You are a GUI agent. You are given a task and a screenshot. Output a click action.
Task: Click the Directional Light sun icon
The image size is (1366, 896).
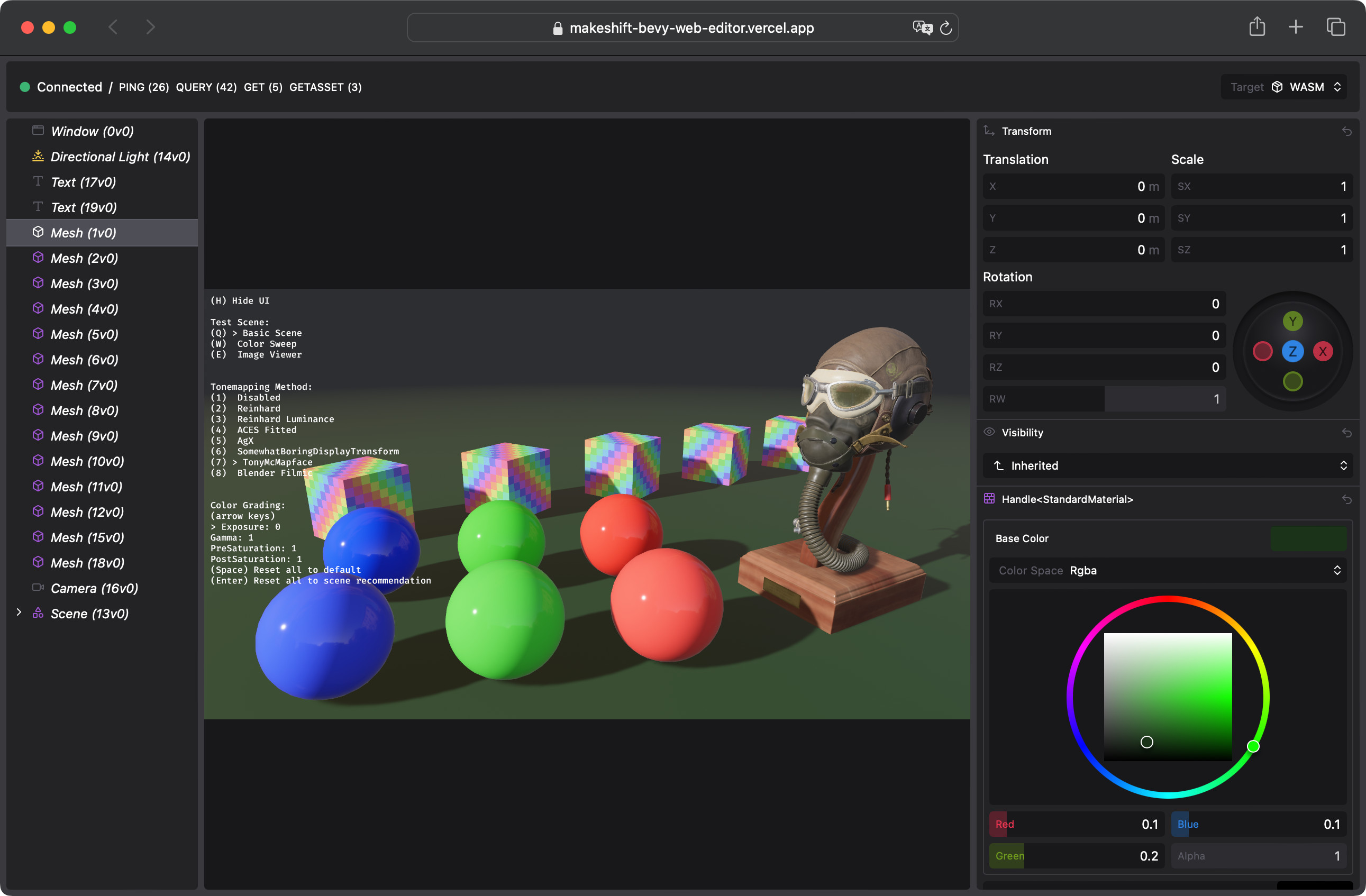click(38, 156)
